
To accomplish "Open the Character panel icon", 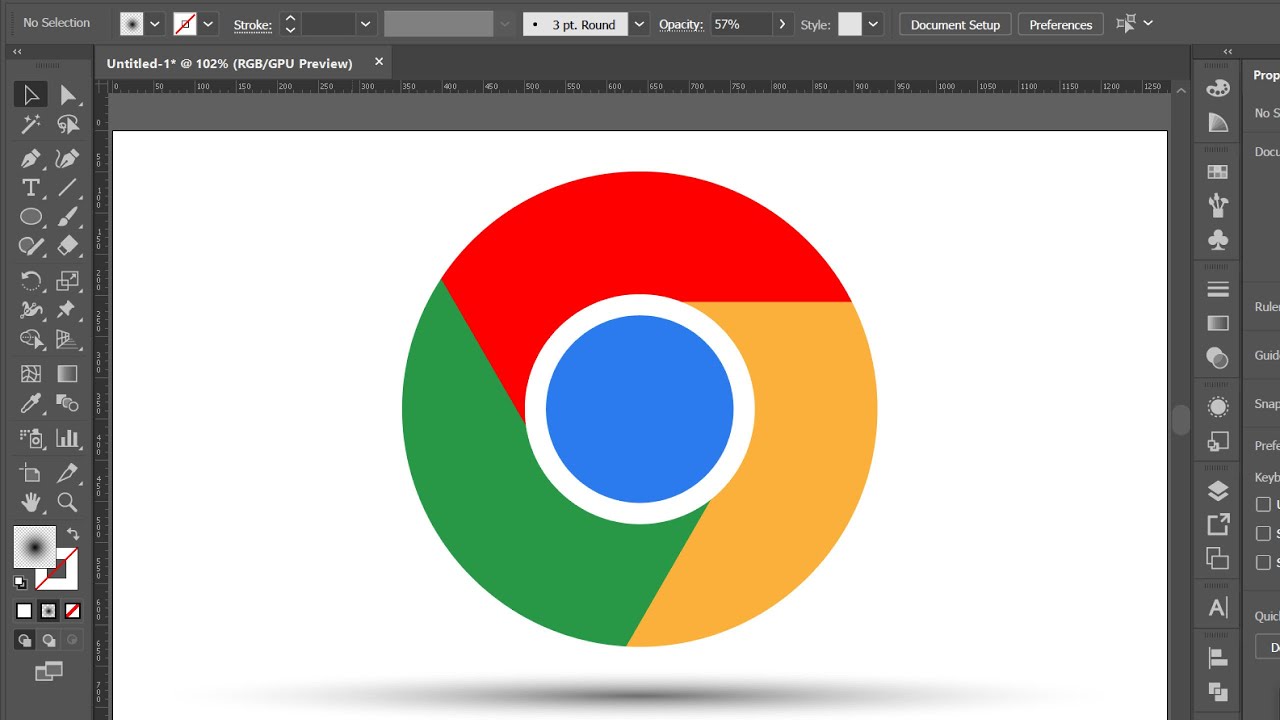I will (1218, 607).
